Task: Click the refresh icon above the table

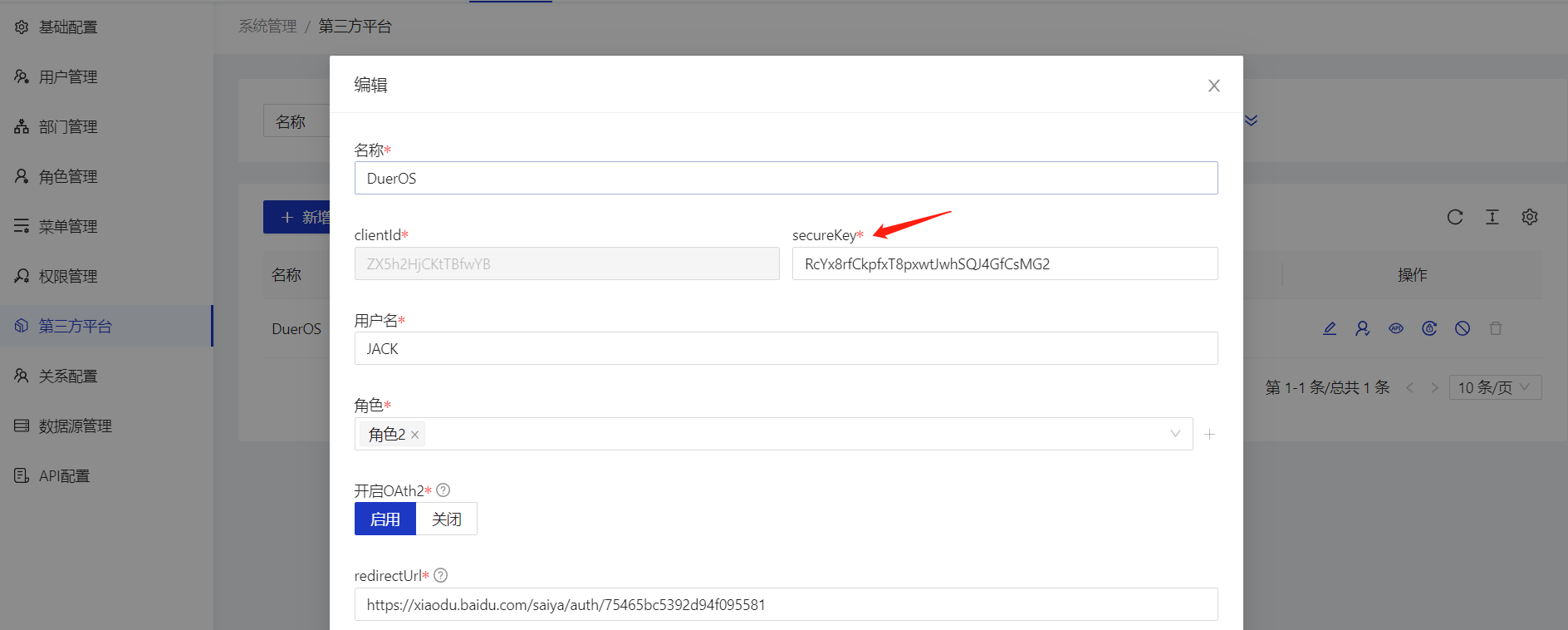Action: click(1455, 217)
